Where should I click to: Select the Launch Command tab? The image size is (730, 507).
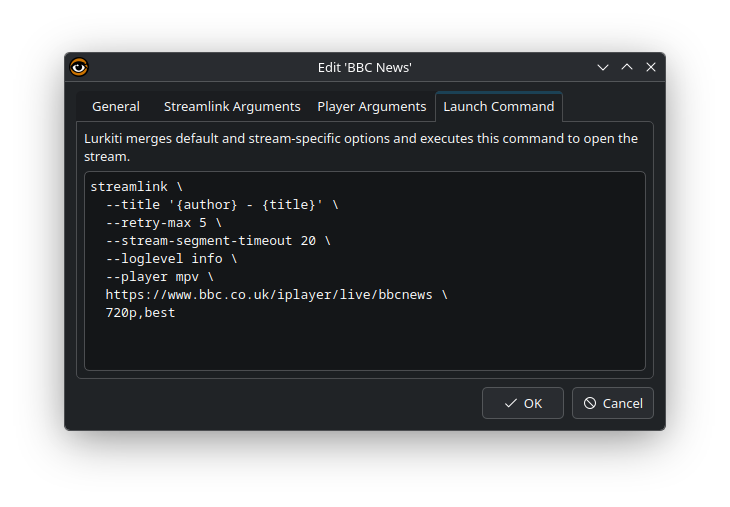coord(499,107)
